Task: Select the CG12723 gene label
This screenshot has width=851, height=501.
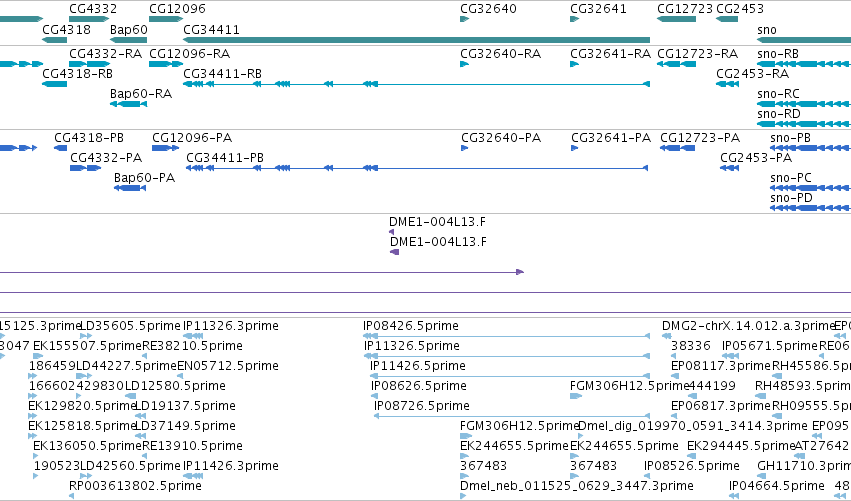Action: 685,9
